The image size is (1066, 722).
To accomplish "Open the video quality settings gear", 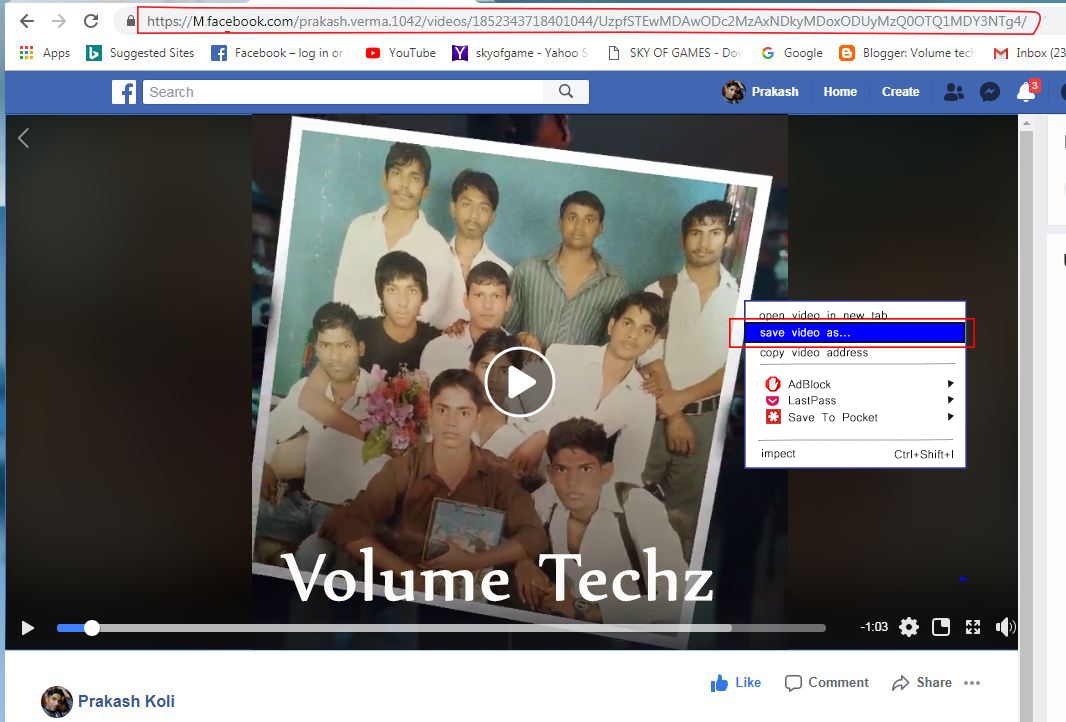I will tap(908, 627).
